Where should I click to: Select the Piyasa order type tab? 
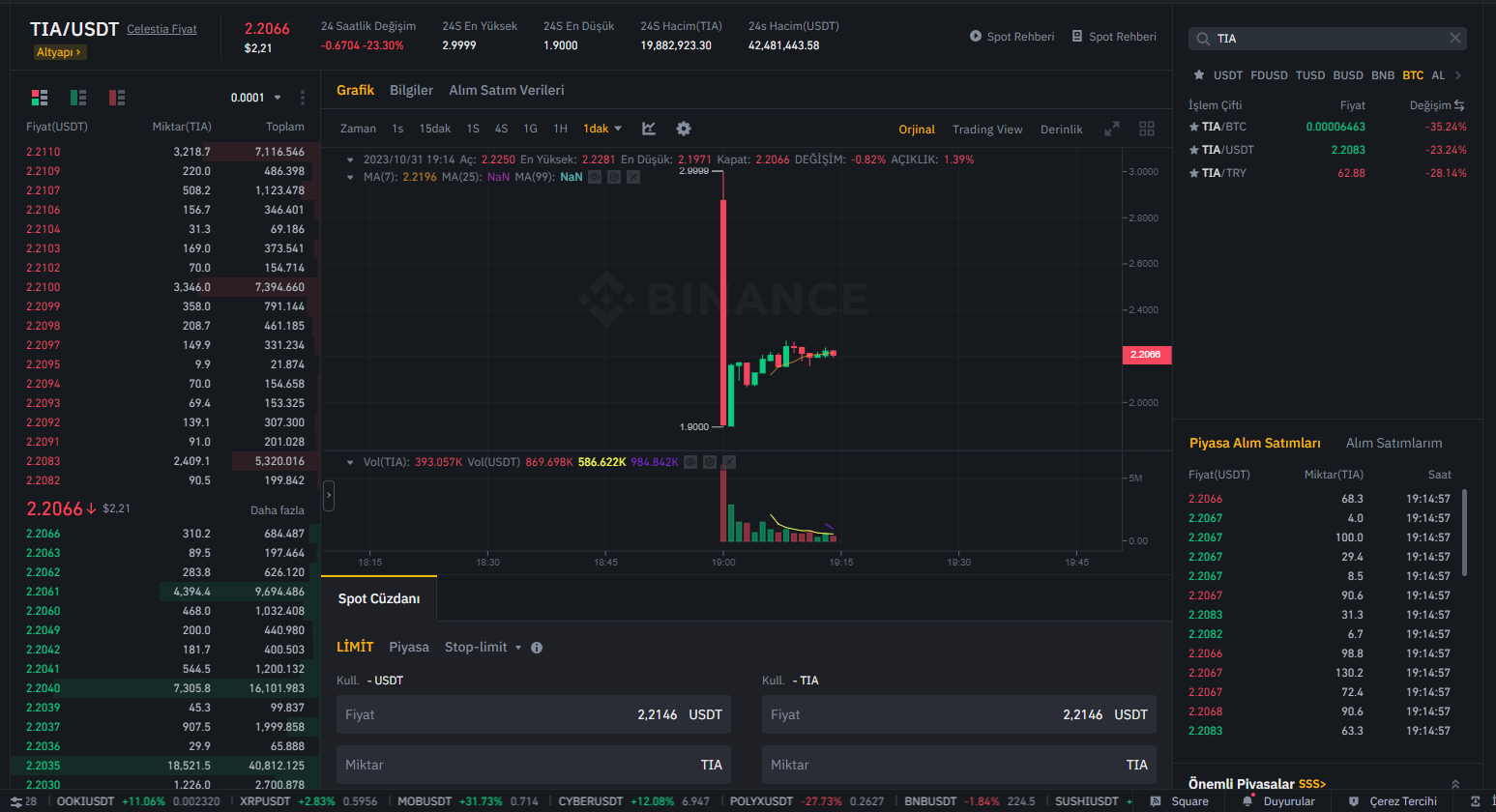[409, 648]
